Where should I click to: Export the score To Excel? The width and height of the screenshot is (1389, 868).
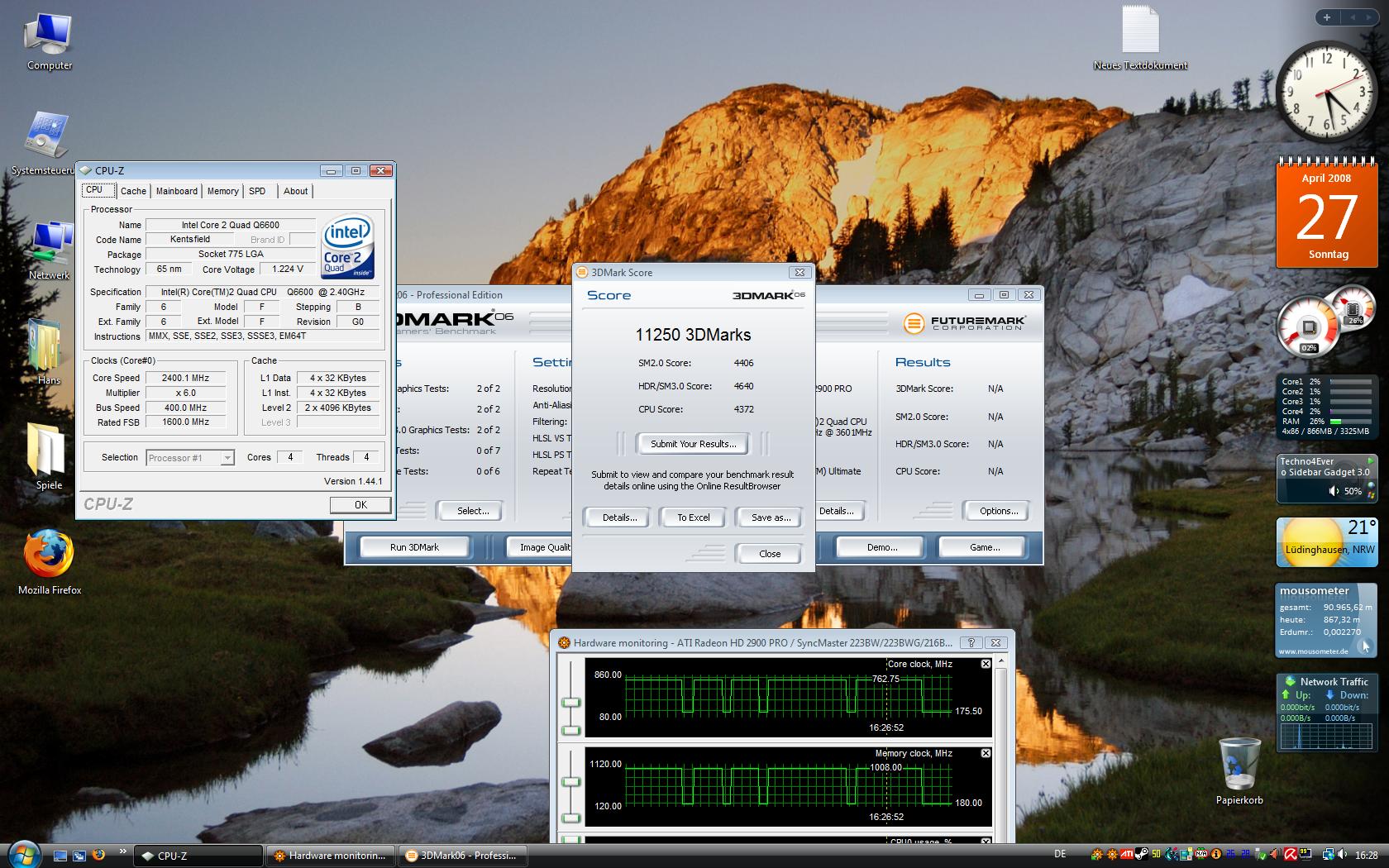click(694, 517)
